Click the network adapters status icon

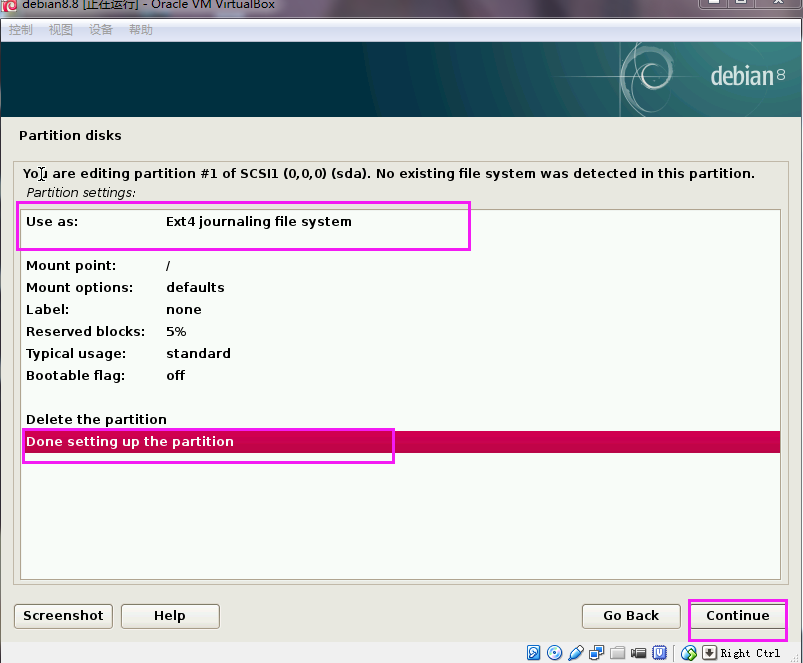click(x=596, y=653)
